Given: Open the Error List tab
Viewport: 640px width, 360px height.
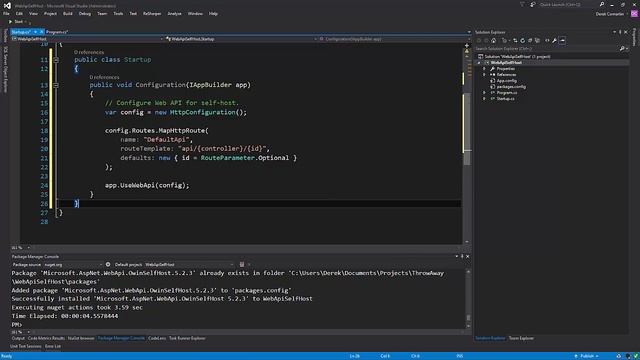Looking at the screenshot, I should pos(53,347).
